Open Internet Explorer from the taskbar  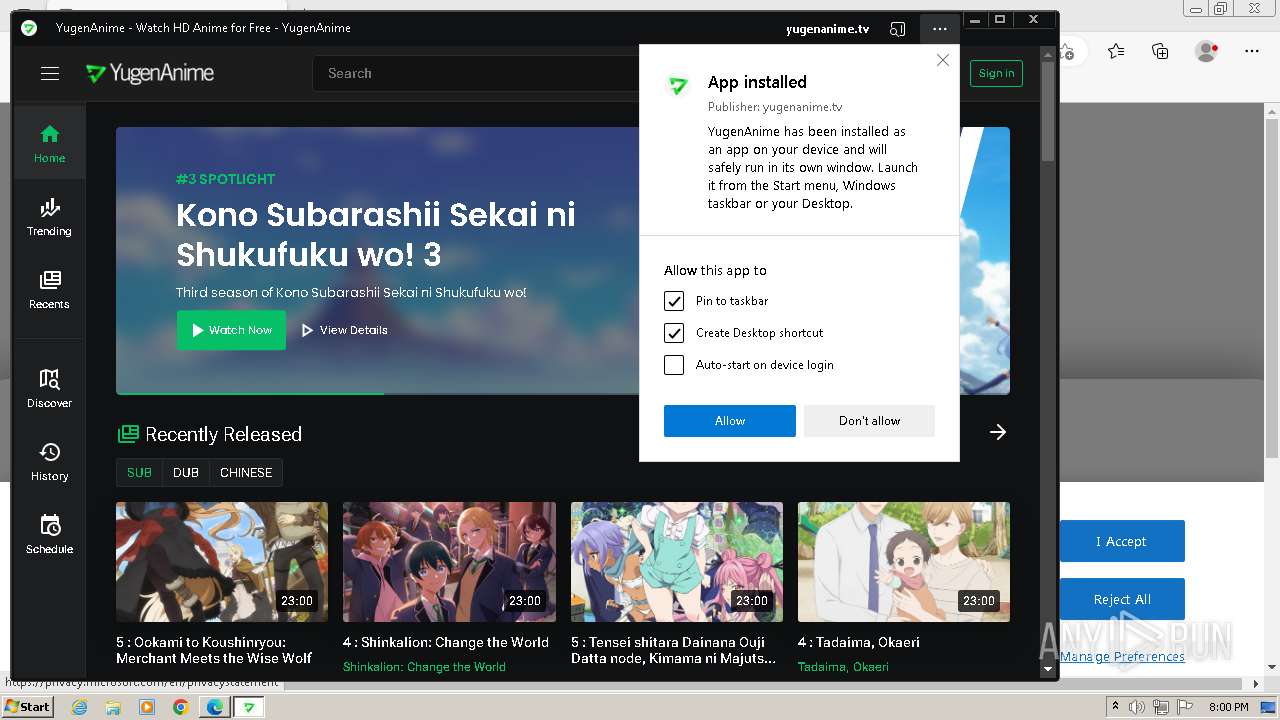(79, 707)
